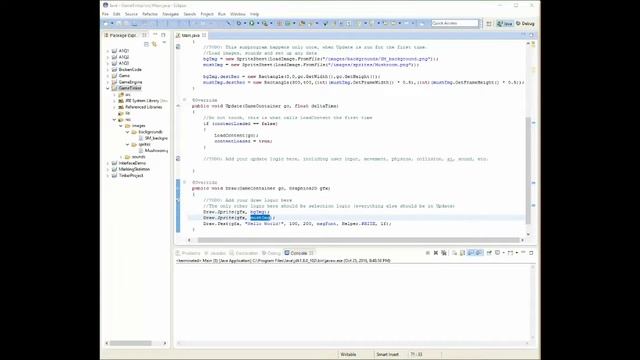Close the Main.java editor tab
640x360 pixels.
pos(204,36)
